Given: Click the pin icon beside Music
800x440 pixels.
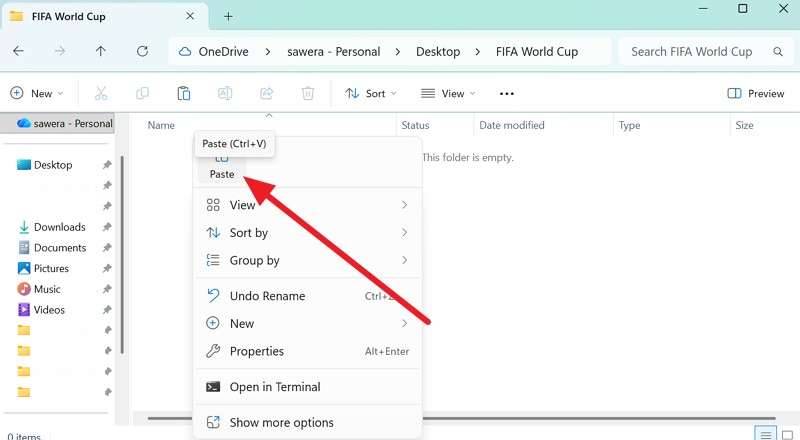Looking at the screenshot, I should click(107, 289).
